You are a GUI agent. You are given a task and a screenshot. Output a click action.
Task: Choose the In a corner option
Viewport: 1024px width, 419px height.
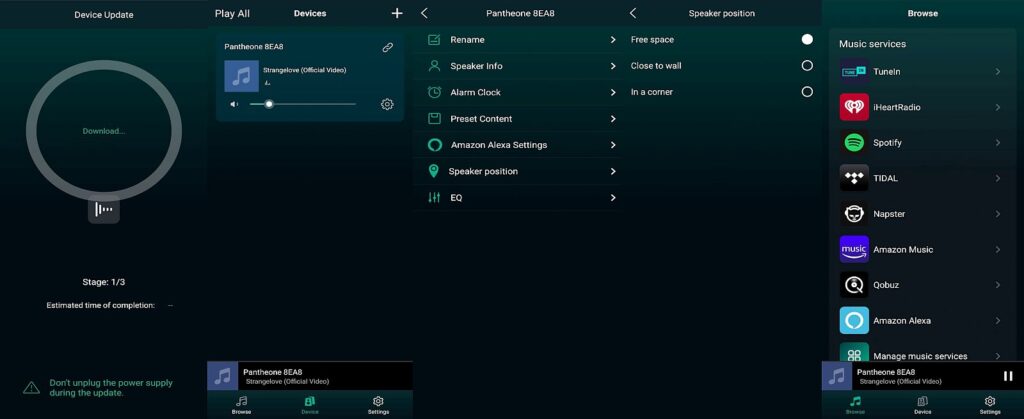[x=806, y=92]
